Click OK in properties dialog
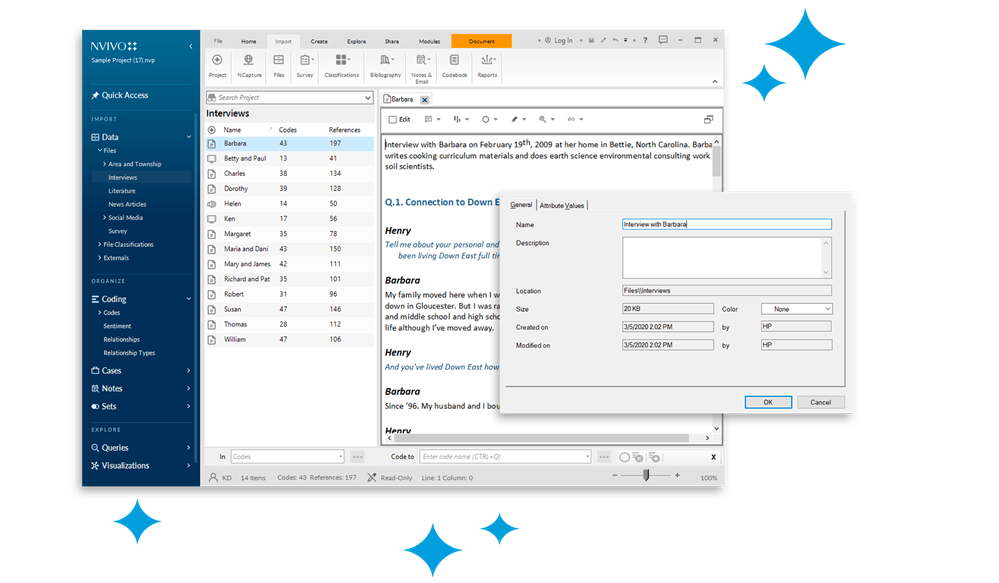 pyautogui.click(x=768, y=402)
